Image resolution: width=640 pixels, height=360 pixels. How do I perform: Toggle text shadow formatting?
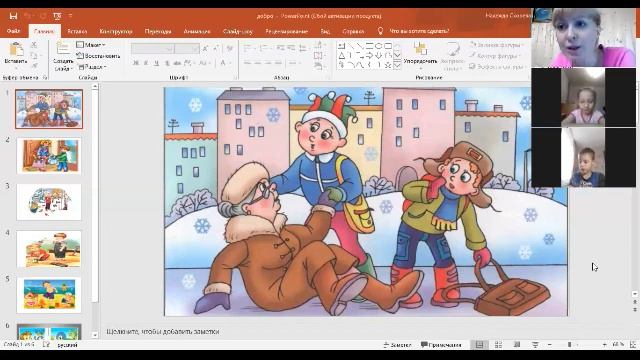pos(167,63)
